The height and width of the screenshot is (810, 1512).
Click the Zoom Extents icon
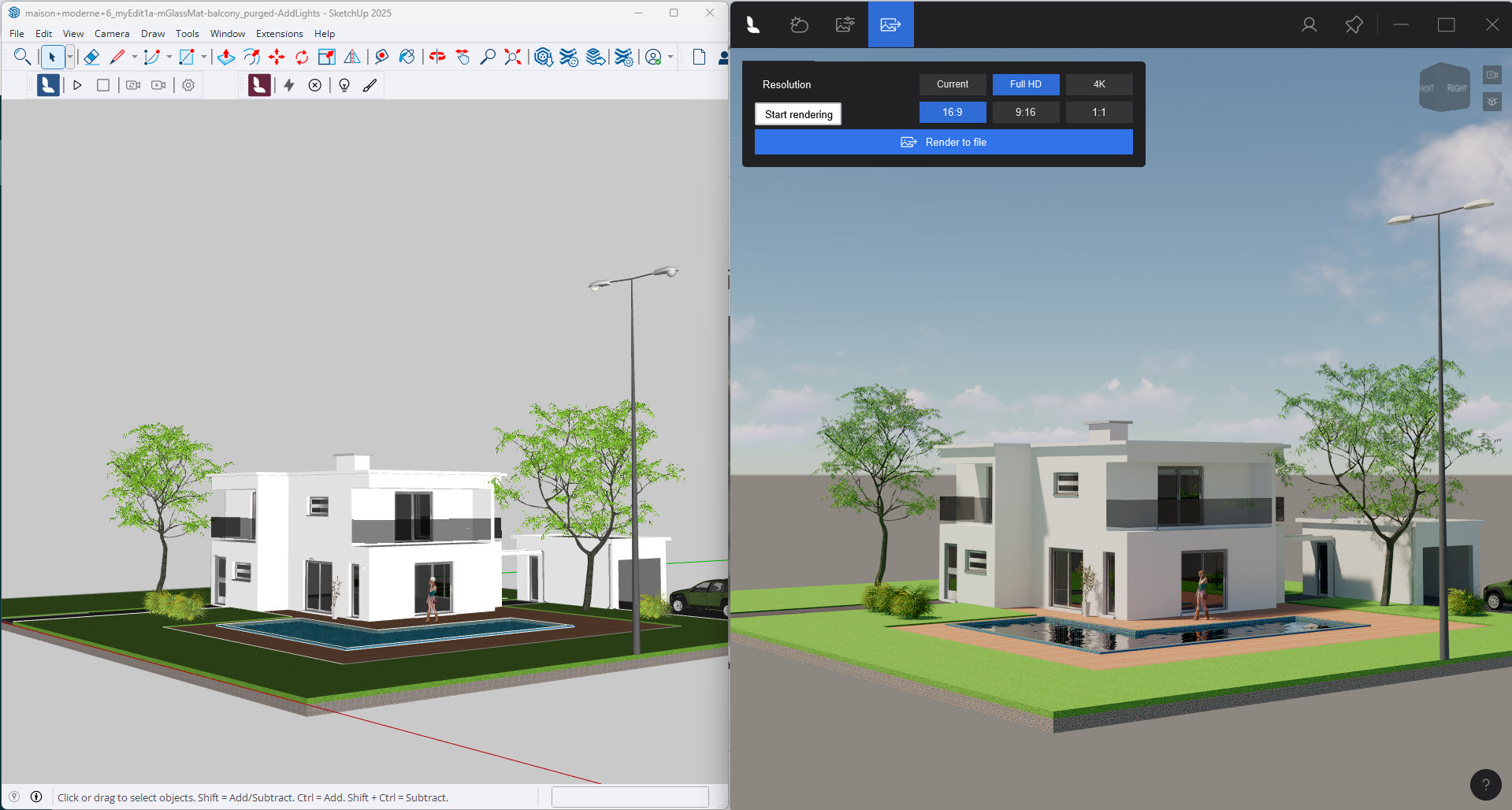pos(513,57)
